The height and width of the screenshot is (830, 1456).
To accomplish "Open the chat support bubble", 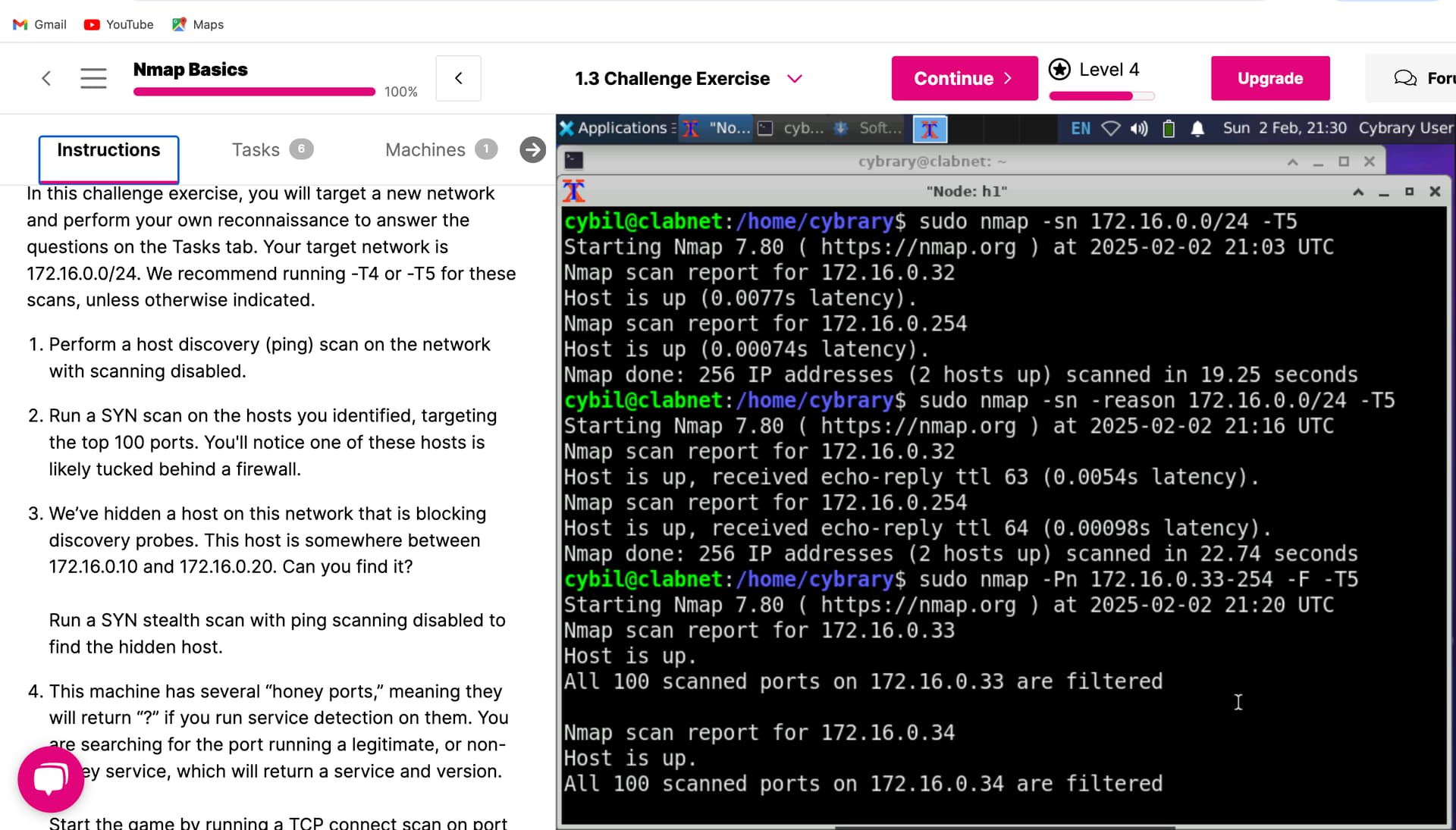I will (x=51, y=779).
